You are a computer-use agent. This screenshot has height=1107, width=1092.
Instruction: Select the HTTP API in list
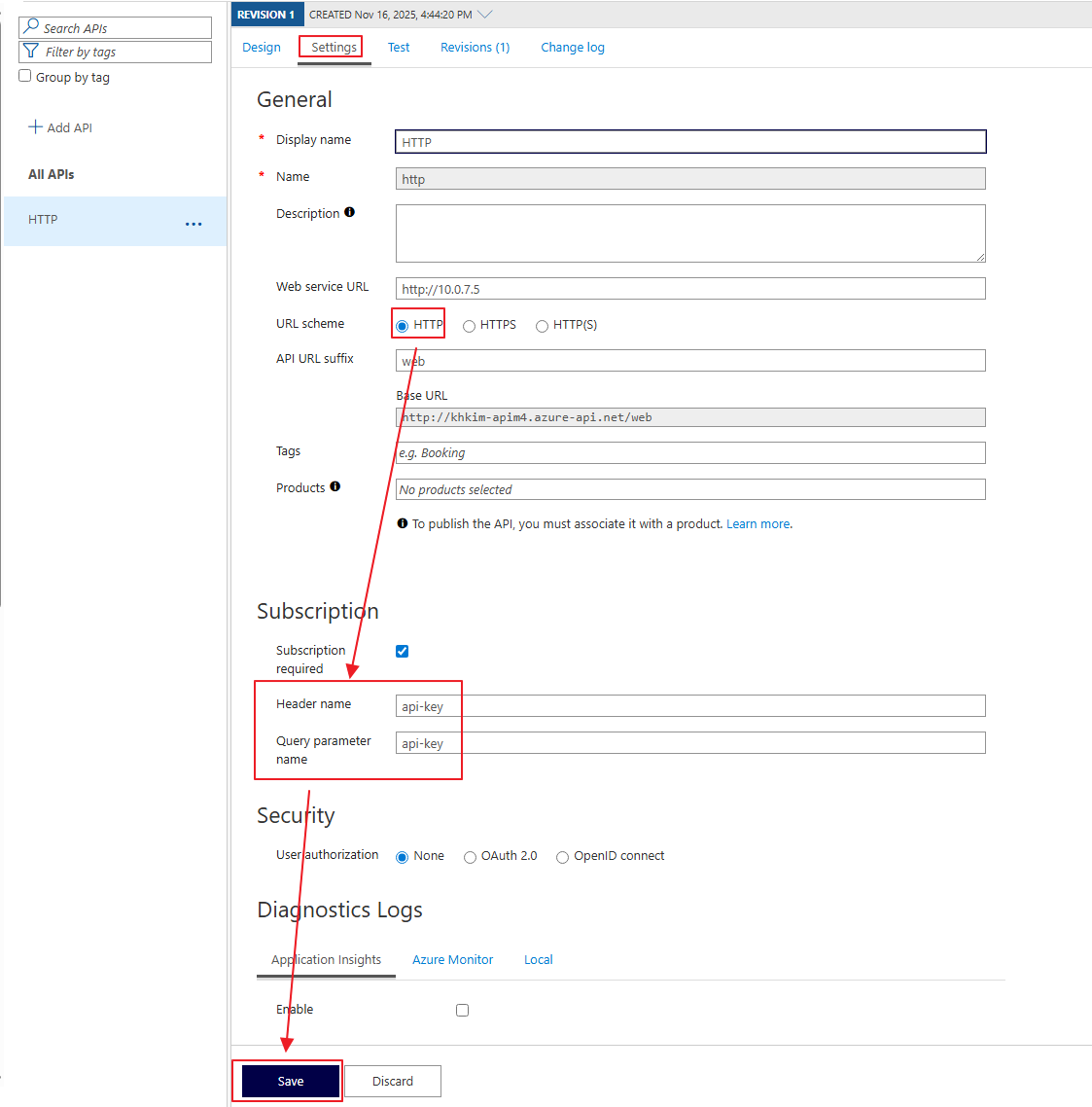[115, 221]
